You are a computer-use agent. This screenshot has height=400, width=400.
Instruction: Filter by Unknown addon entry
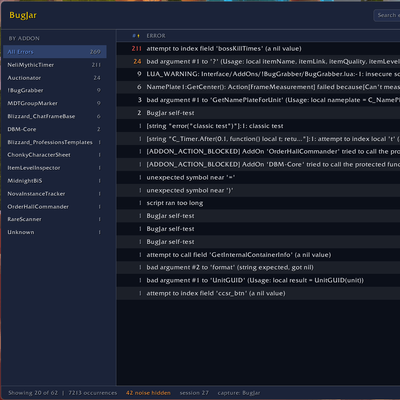(x=55, y=232)
